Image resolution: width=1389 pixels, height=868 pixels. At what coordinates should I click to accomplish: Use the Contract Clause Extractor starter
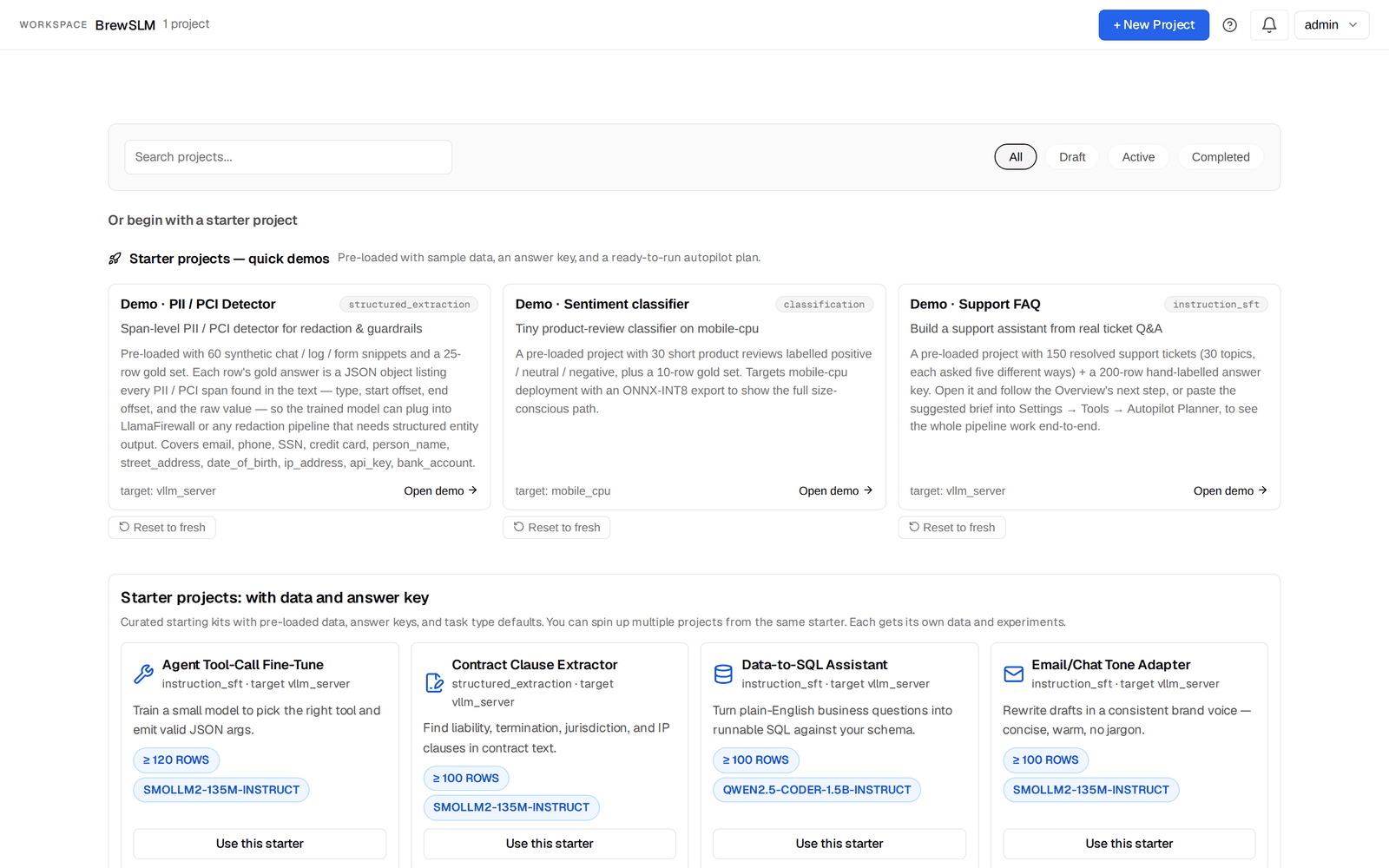pos(550,844)
